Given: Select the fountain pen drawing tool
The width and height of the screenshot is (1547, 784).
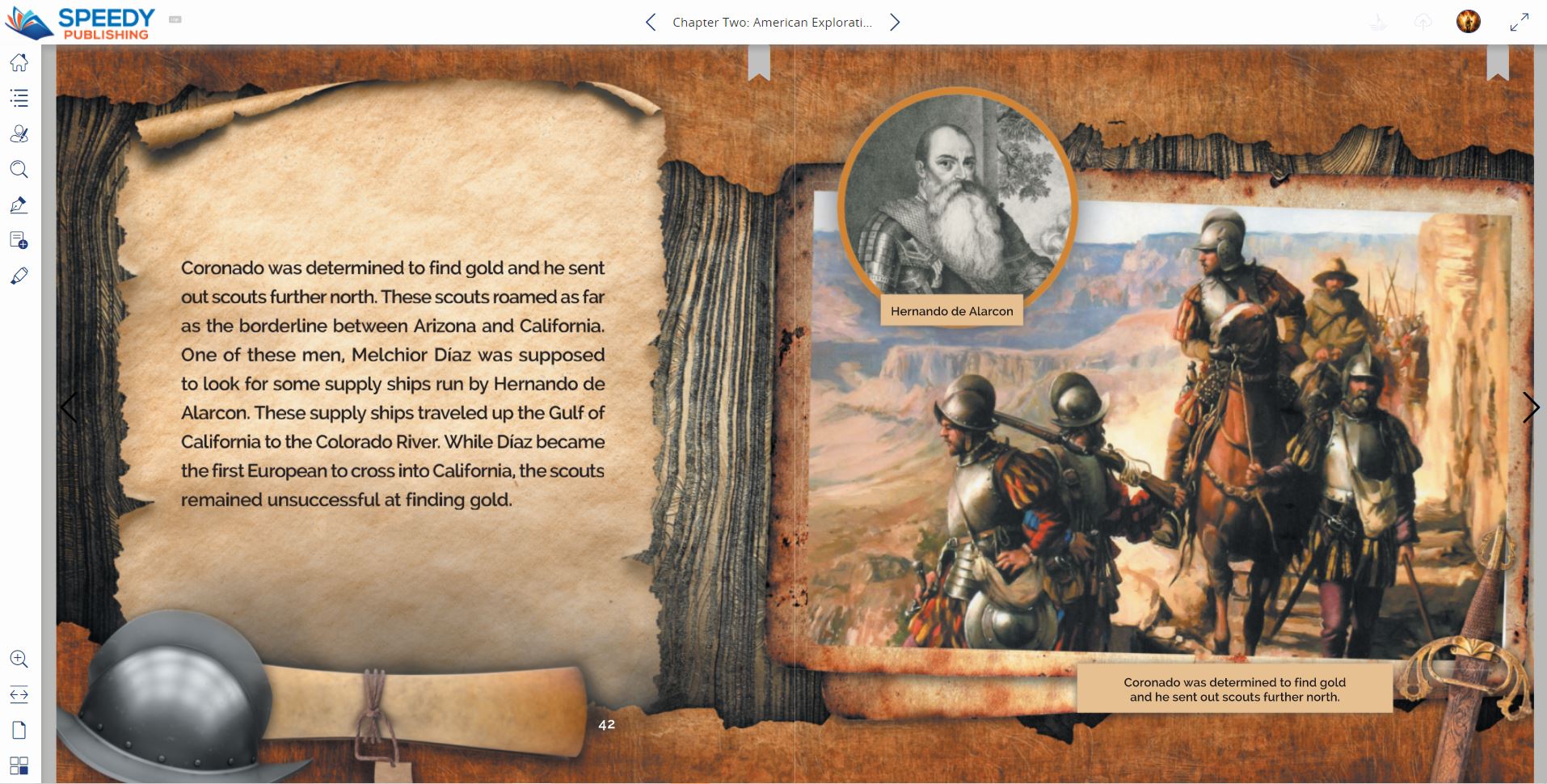Looking at the screenshot, I should click(x=19, y=204).
